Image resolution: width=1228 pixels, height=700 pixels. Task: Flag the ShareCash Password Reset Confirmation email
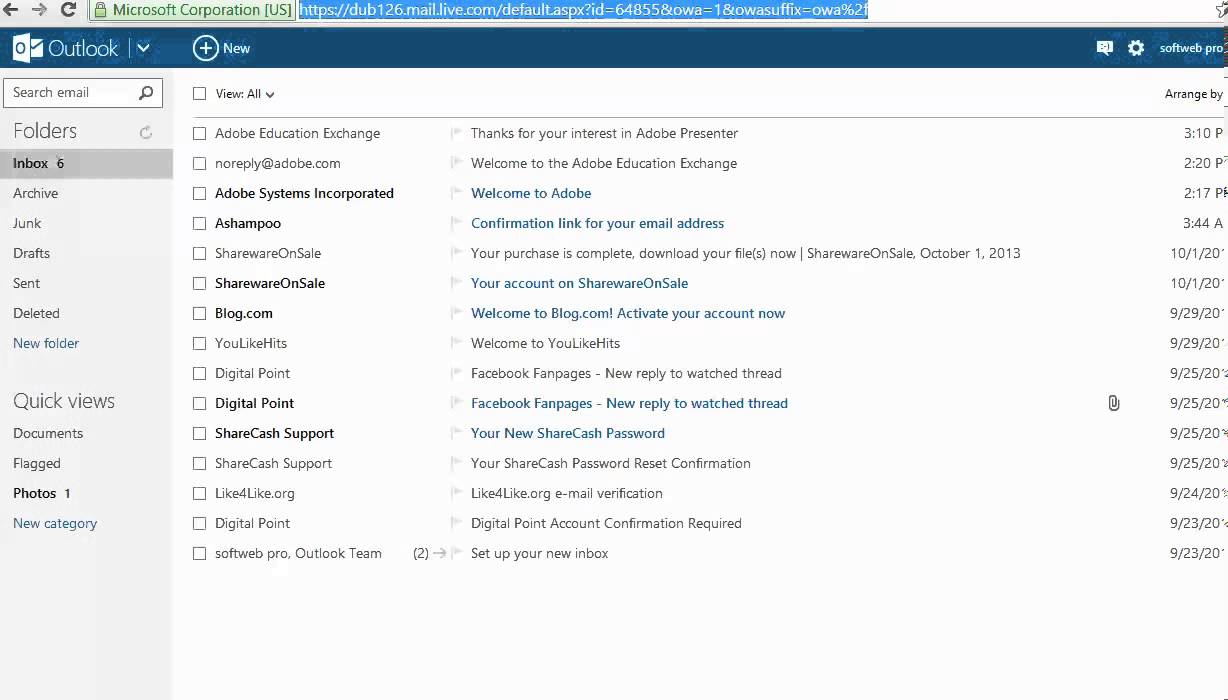(456, 463)
